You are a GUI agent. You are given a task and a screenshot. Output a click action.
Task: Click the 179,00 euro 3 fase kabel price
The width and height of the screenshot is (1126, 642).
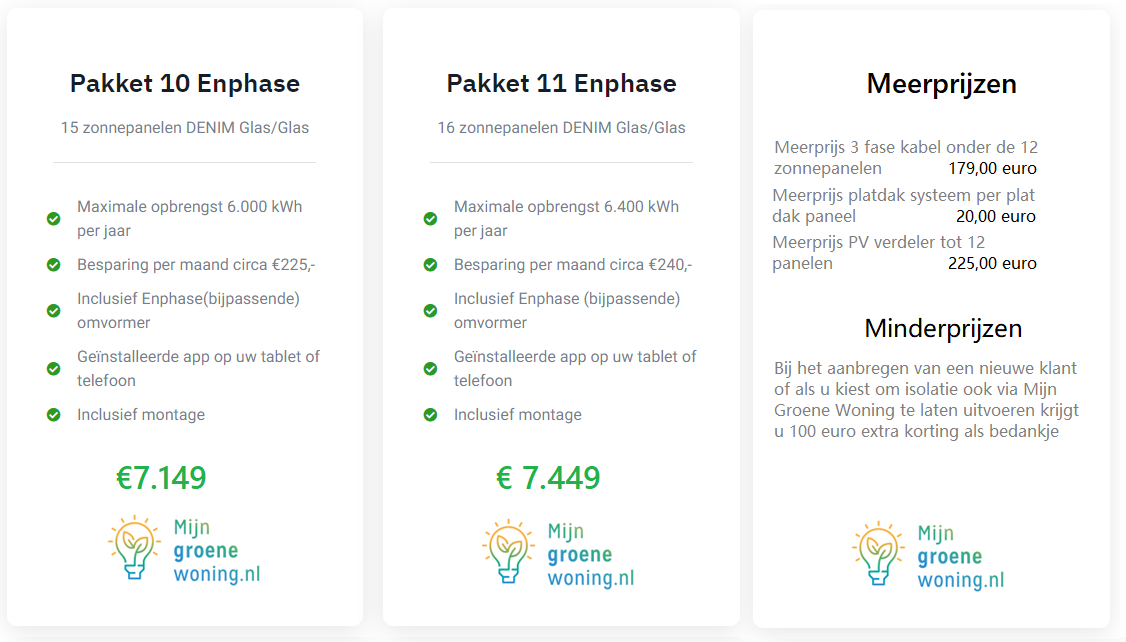(x=992, y=168)
